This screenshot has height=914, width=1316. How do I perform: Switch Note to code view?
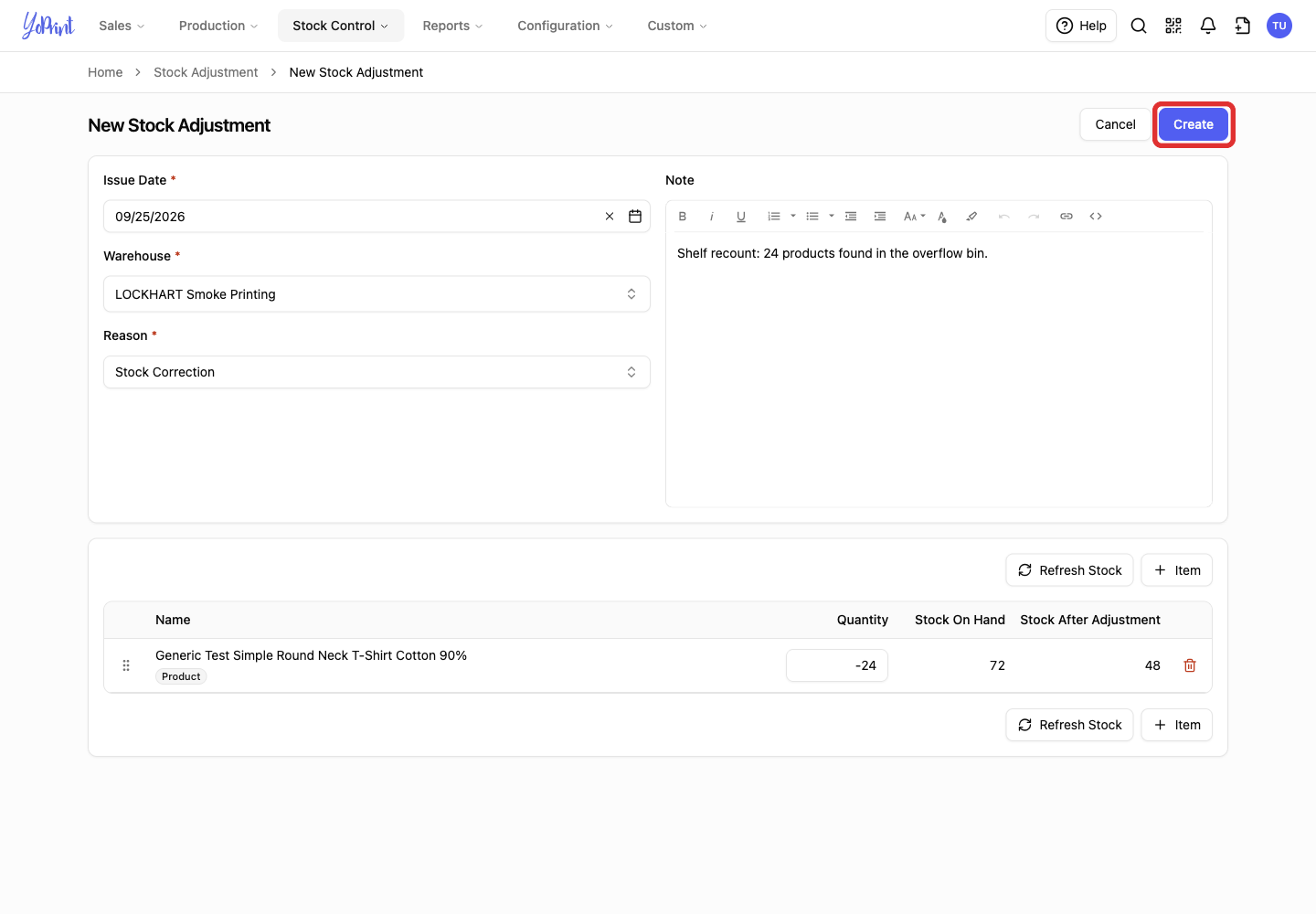coord(1096,217)
